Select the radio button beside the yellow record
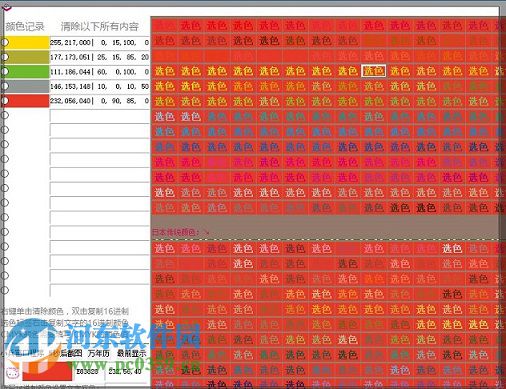Screen dimensions: 506x389 [x=5, y=42]
